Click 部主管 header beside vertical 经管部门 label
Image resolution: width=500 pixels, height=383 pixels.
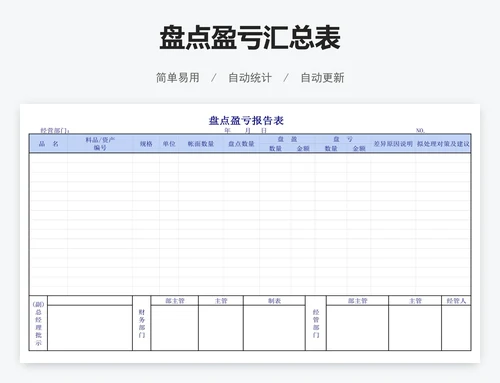[357, 301]
